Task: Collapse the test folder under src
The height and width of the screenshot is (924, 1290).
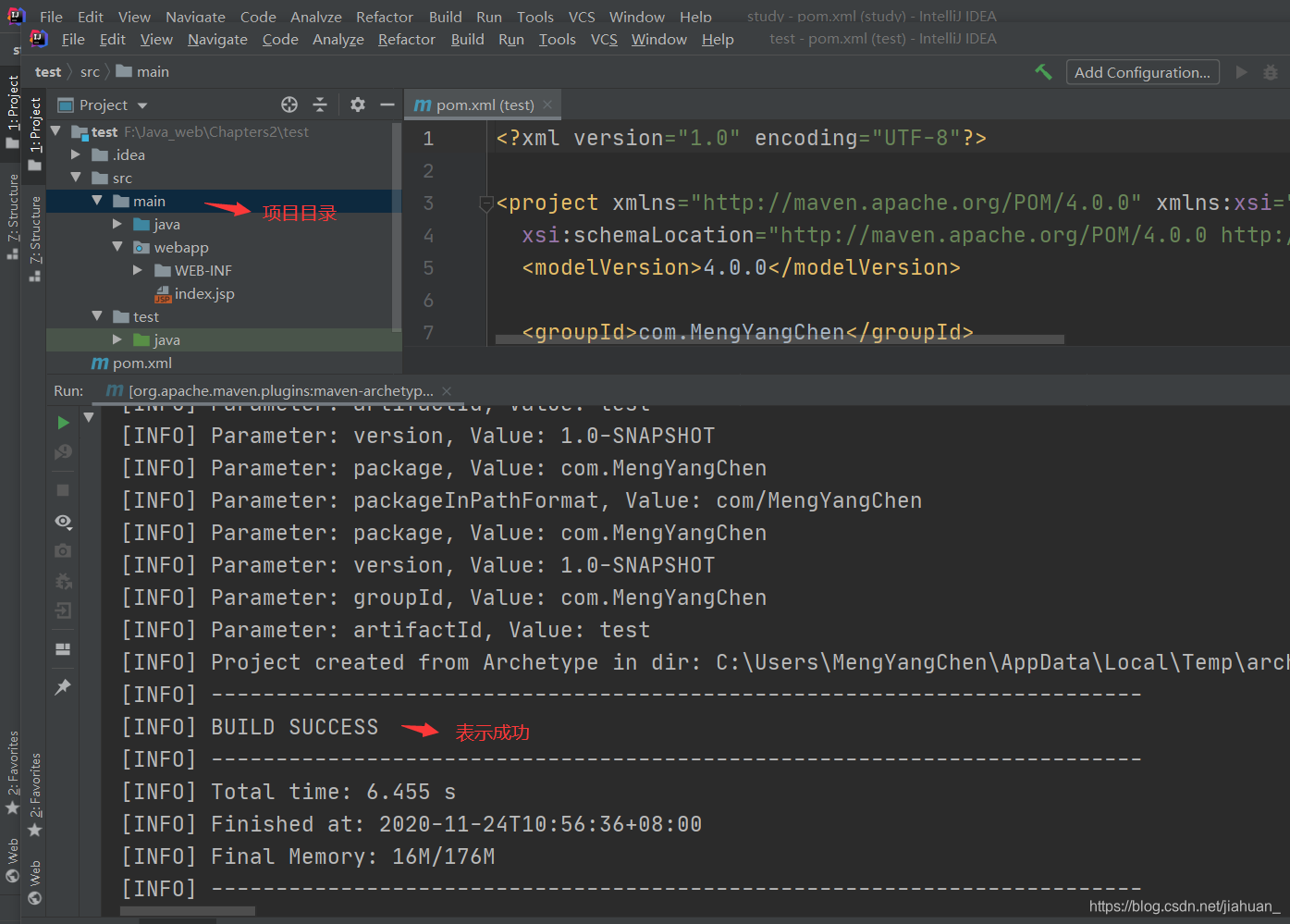Action: click(97, 316)
